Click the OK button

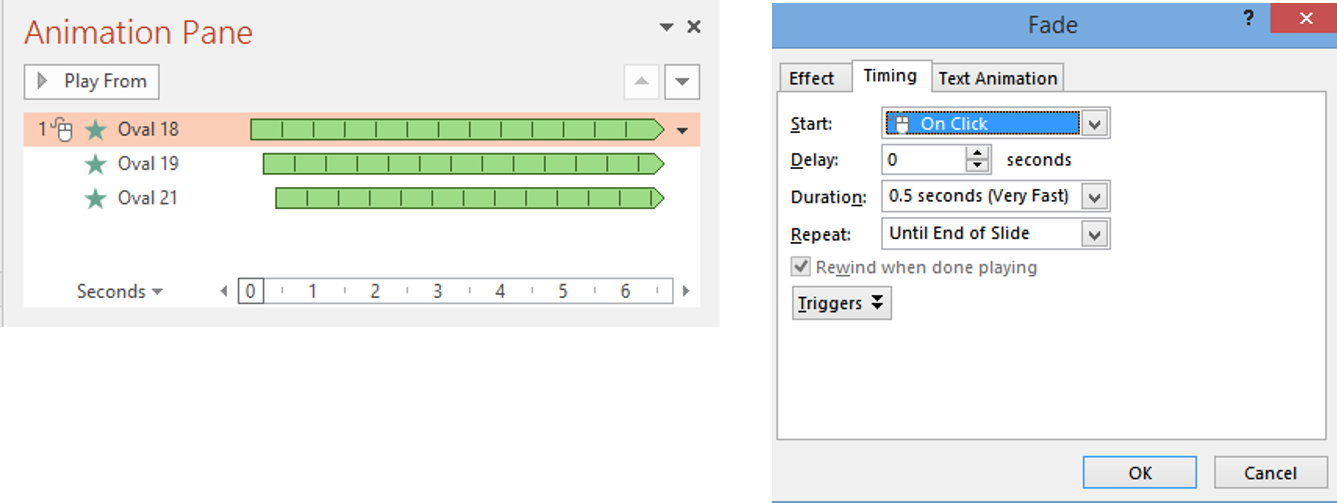[1139, 473]
